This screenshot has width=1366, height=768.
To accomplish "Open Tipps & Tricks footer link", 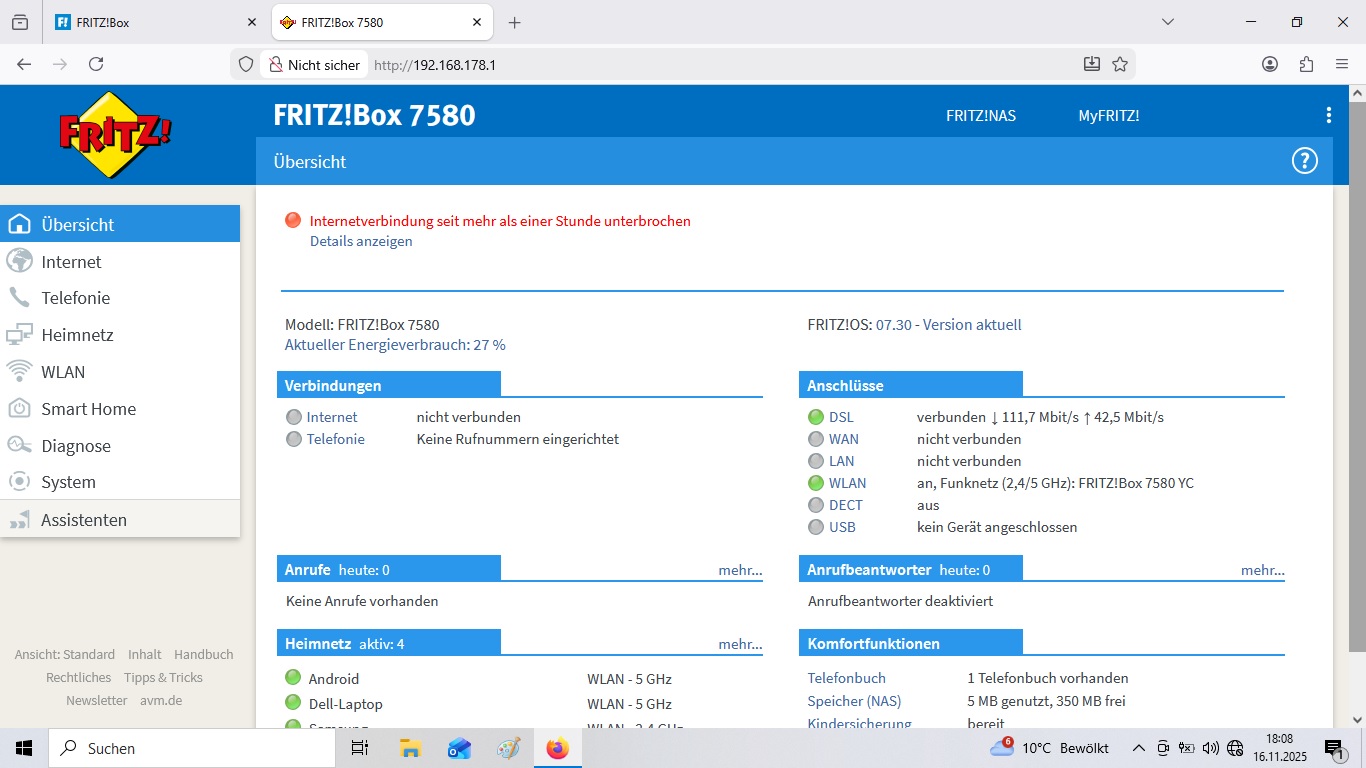I will tap(163, 677).
